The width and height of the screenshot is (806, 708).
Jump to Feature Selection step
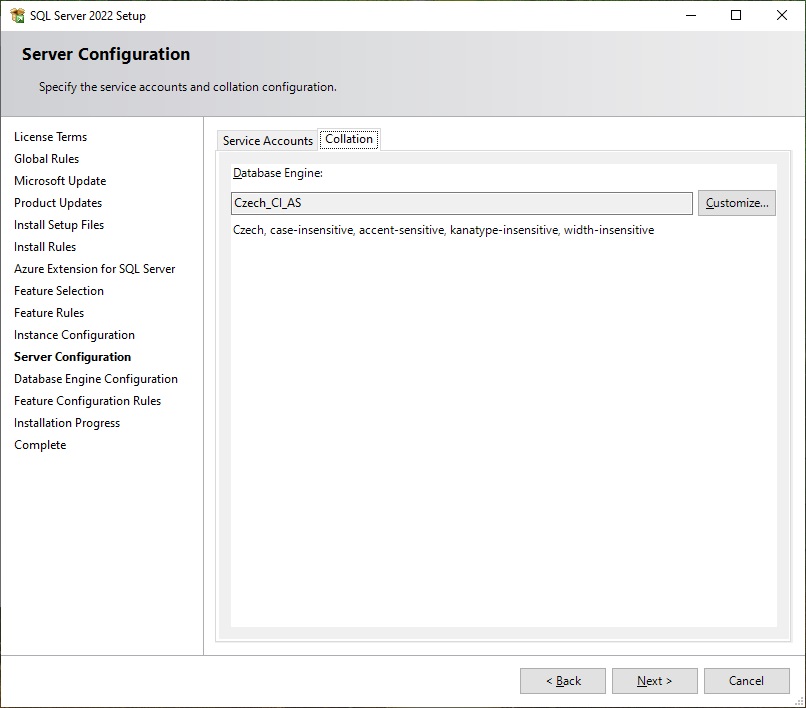[59, 291]
